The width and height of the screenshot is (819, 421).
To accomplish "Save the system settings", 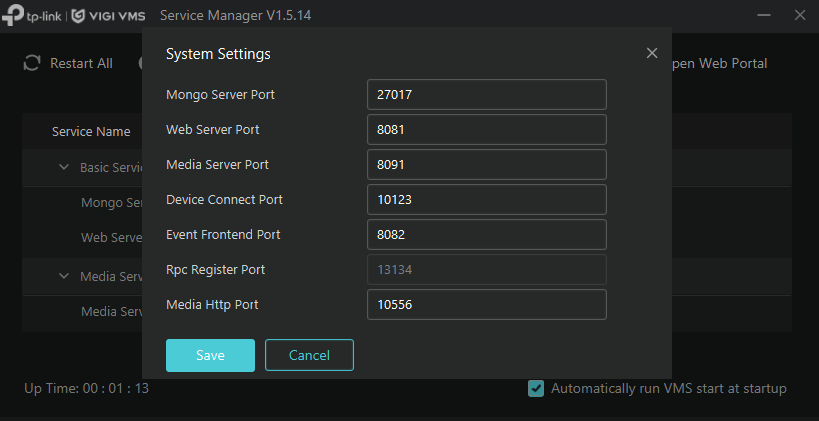I will coord(210,355).
